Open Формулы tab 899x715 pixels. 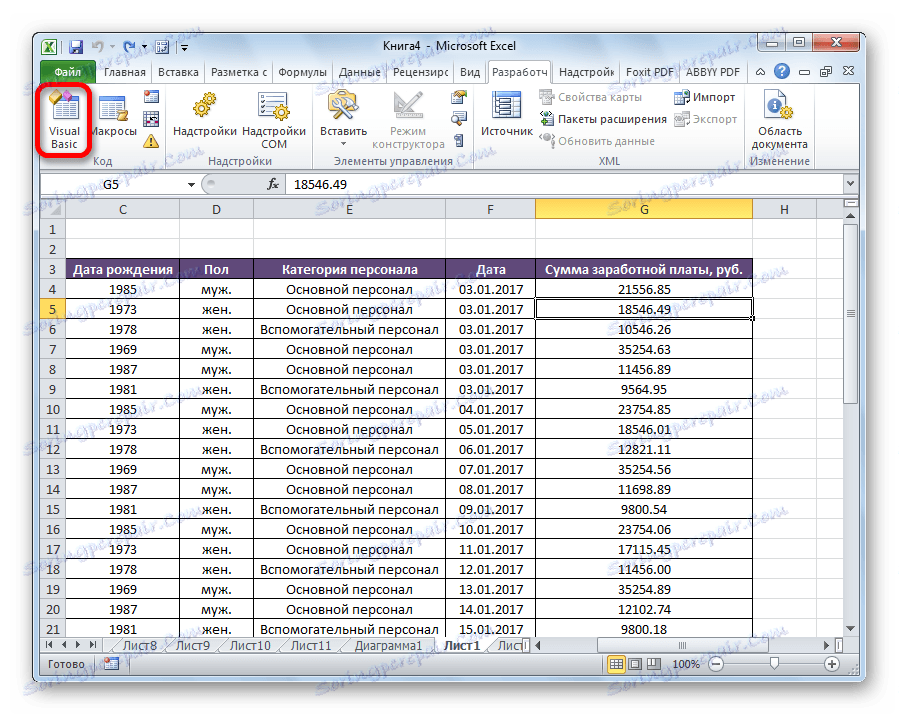tap(302, 72)
